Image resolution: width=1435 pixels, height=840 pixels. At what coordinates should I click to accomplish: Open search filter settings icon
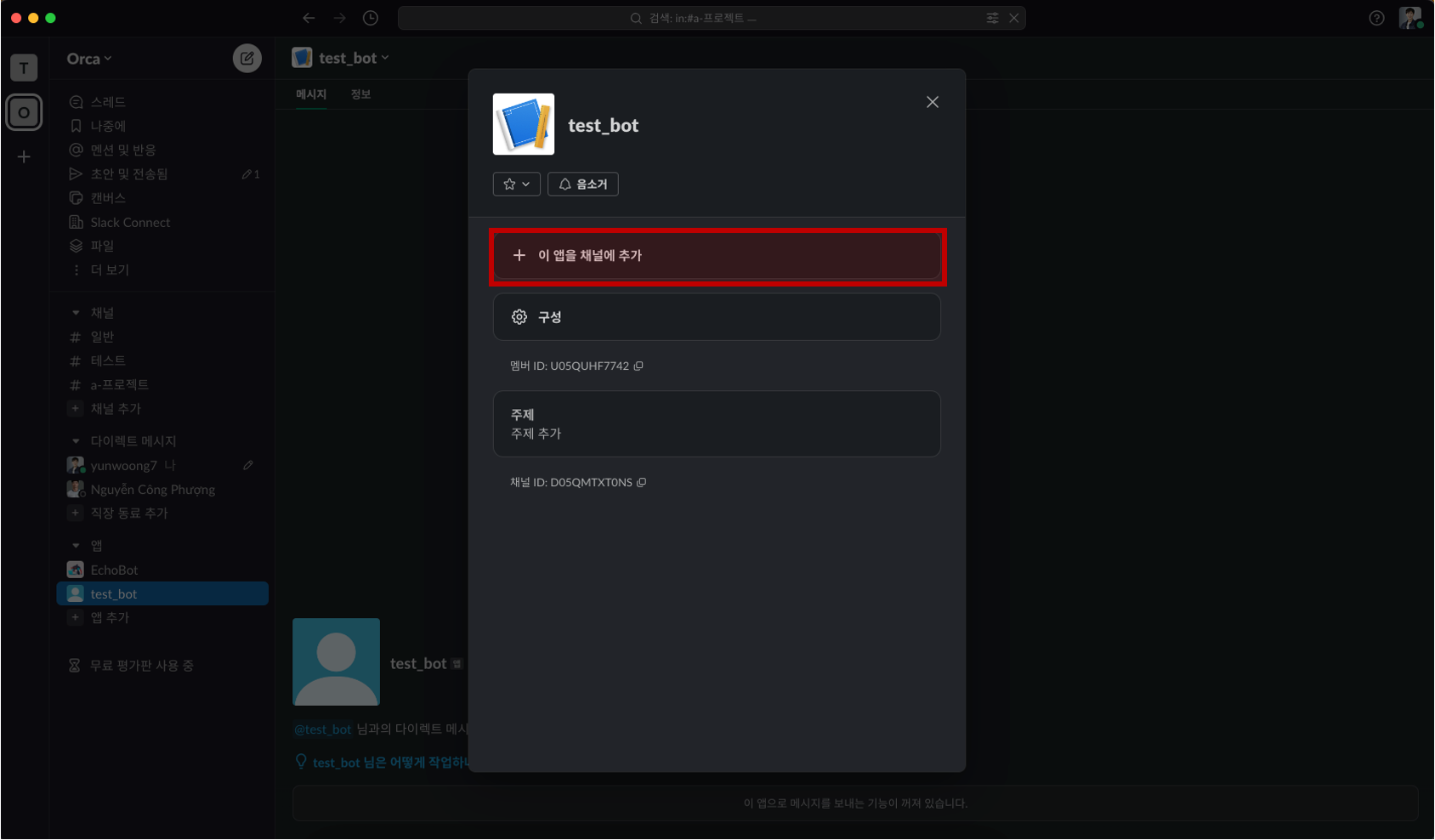click(x=992, y=18)
